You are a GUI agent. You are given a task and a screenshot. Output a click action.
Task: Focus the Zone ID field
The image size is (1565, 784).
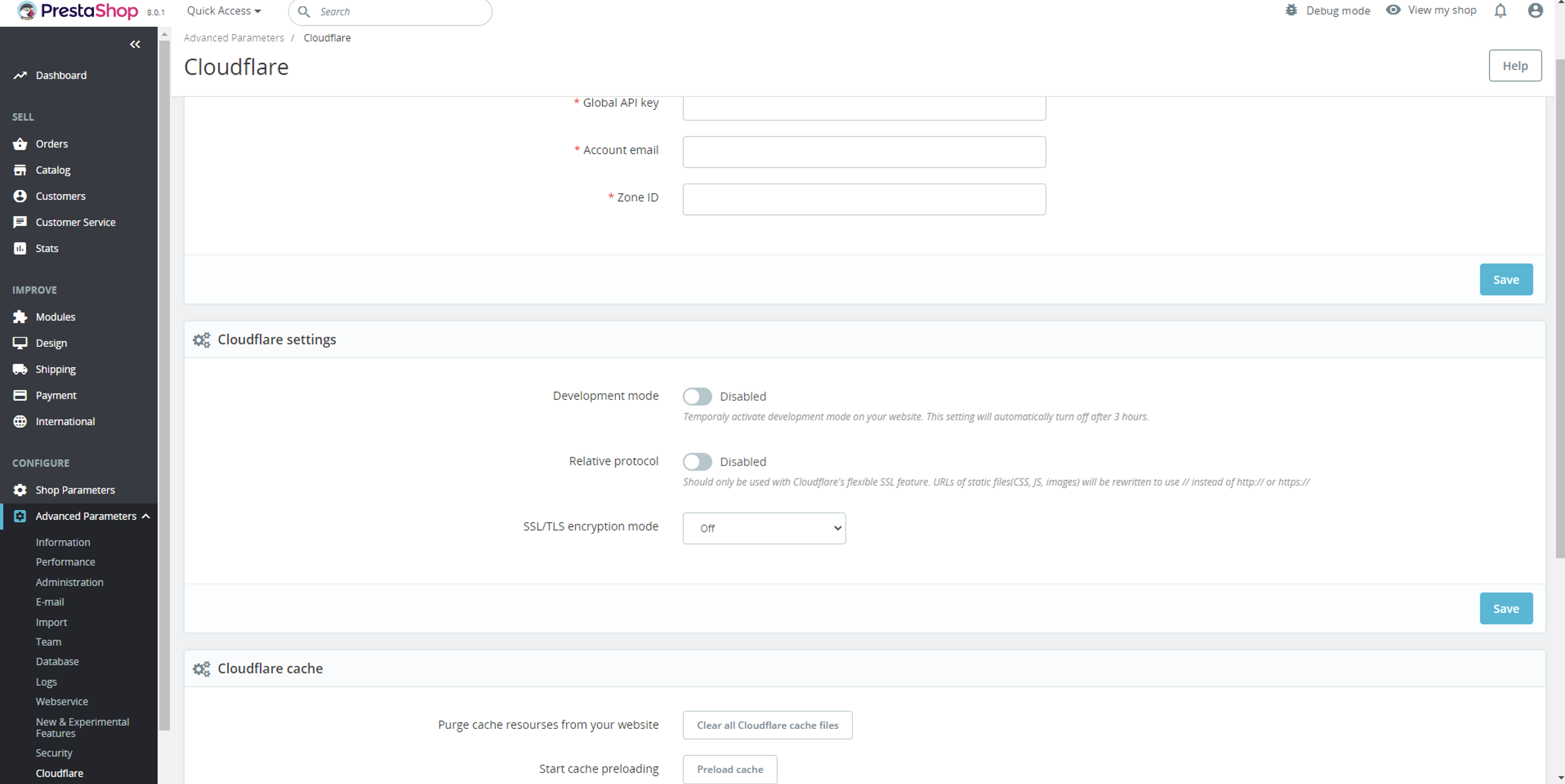(864, 199)
